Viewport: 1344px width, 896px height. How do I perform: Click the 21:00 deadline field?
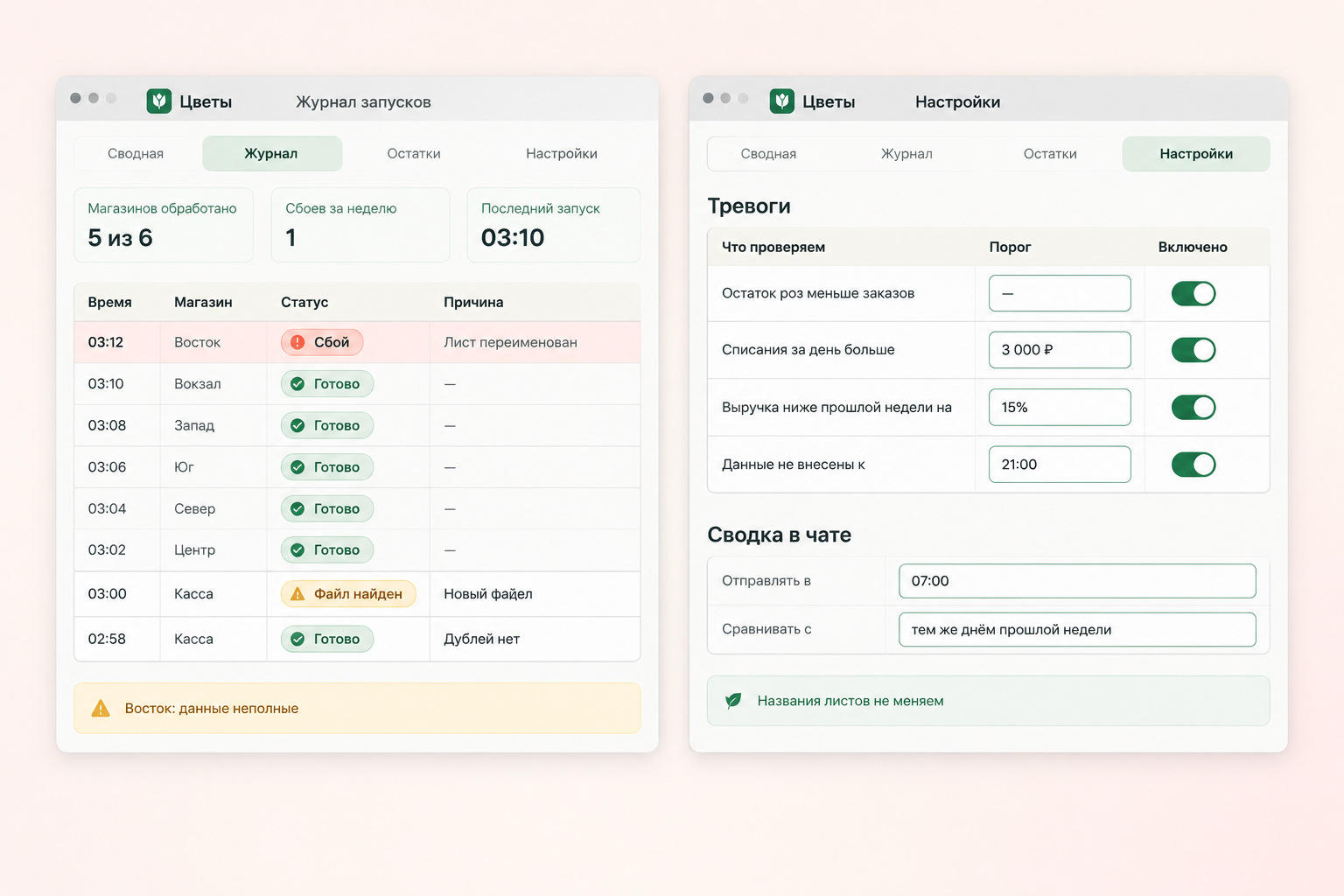point(1060,465)
